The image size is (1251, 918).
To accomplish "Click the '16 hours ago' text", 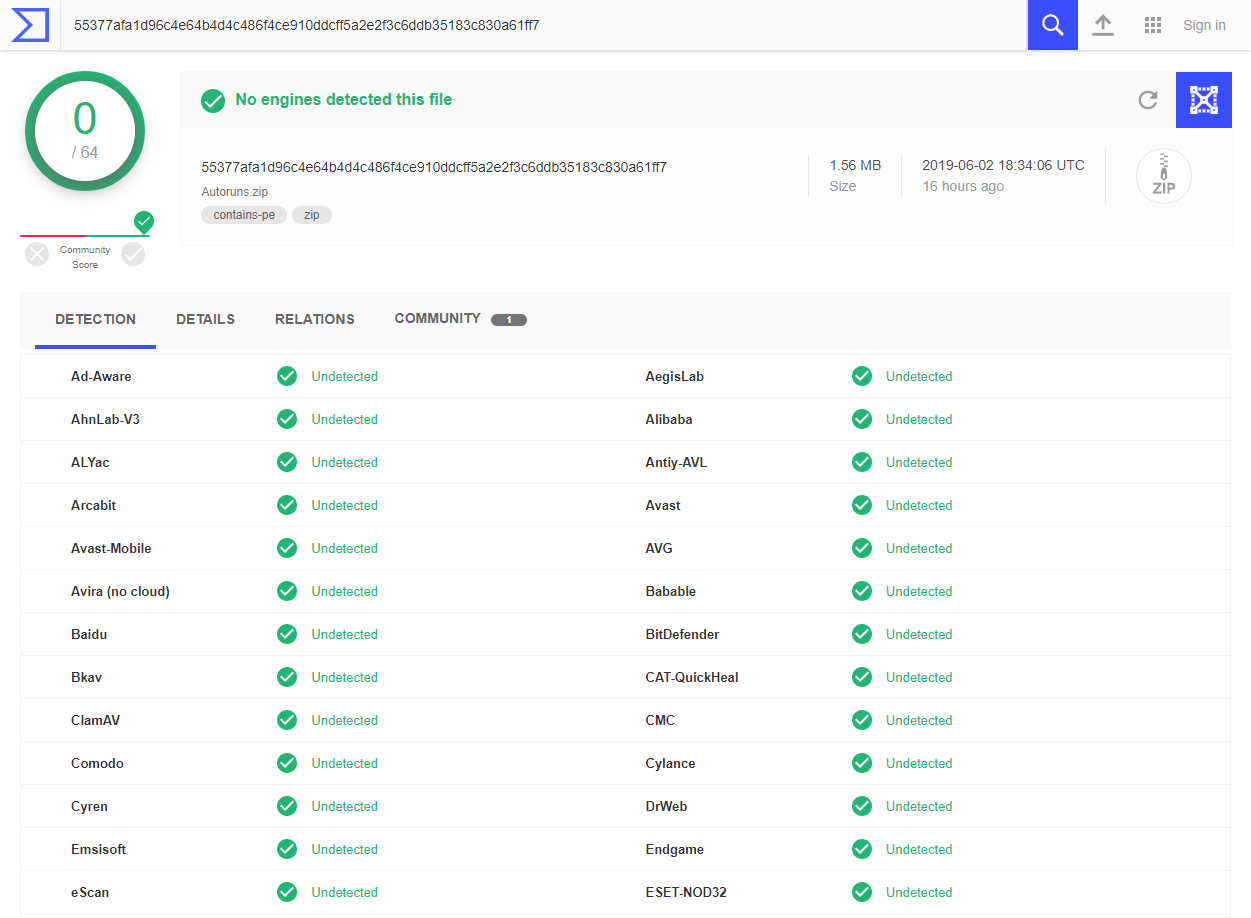I will [x=963, y=186].
